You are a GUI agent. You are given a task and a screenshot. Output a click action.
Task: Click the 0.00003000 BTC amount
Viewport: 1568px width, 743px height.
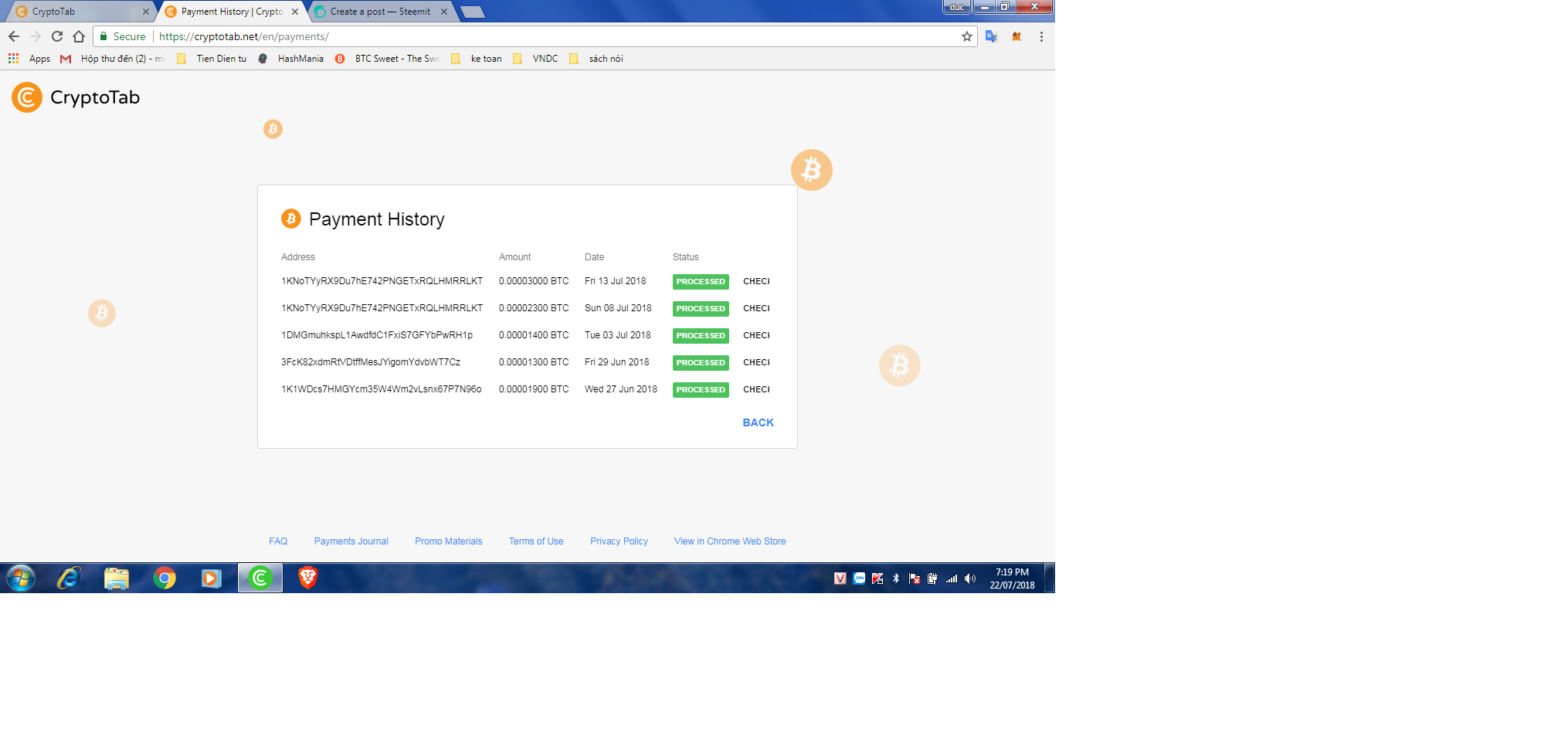534,281
